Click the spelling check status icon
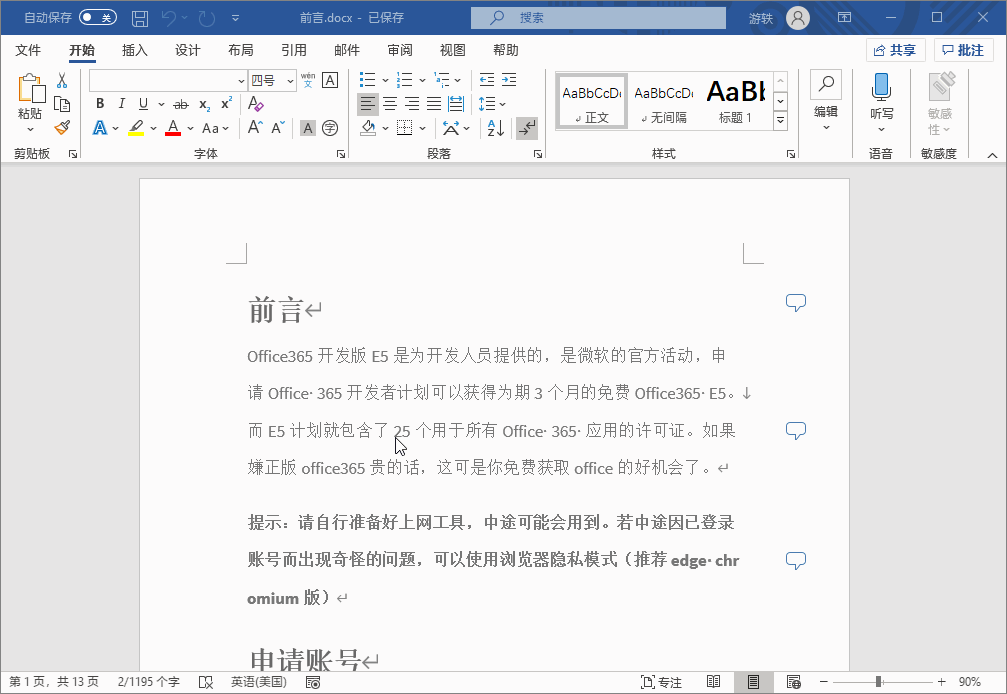Screen dimensions: 1007x694 point(206,682)
